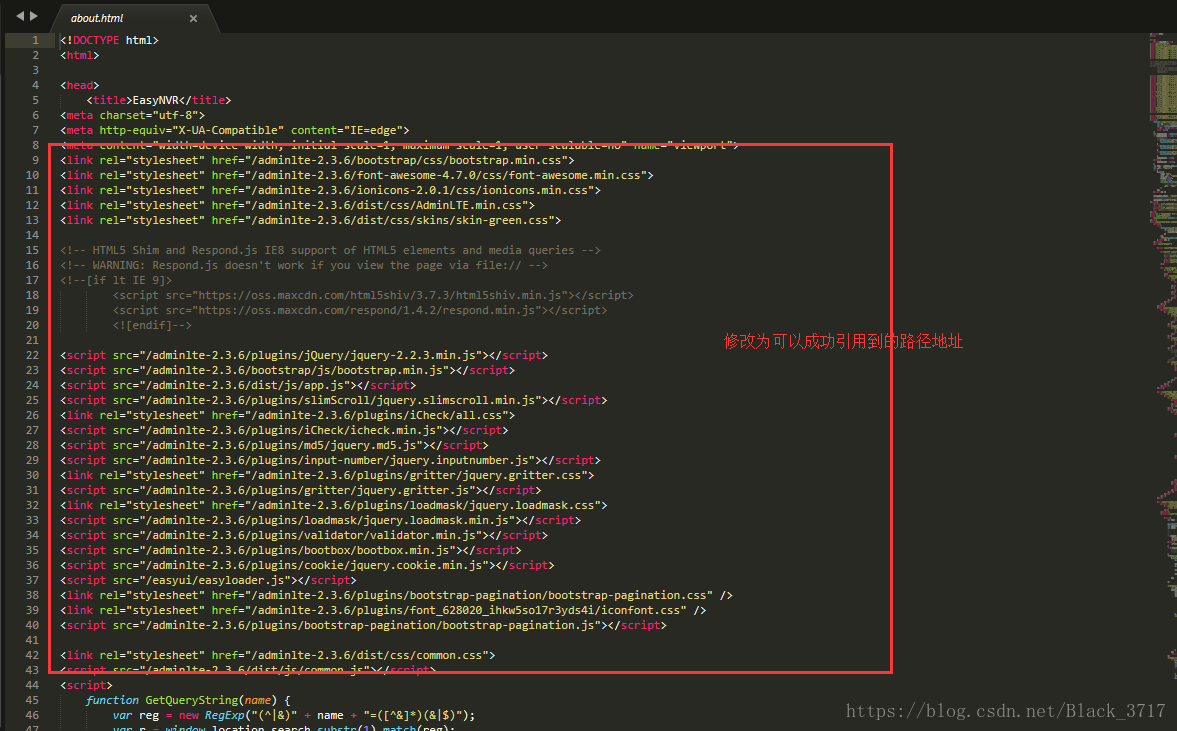Click line number 22 in gutter
1177x731 pixels.
coord(32,355)
